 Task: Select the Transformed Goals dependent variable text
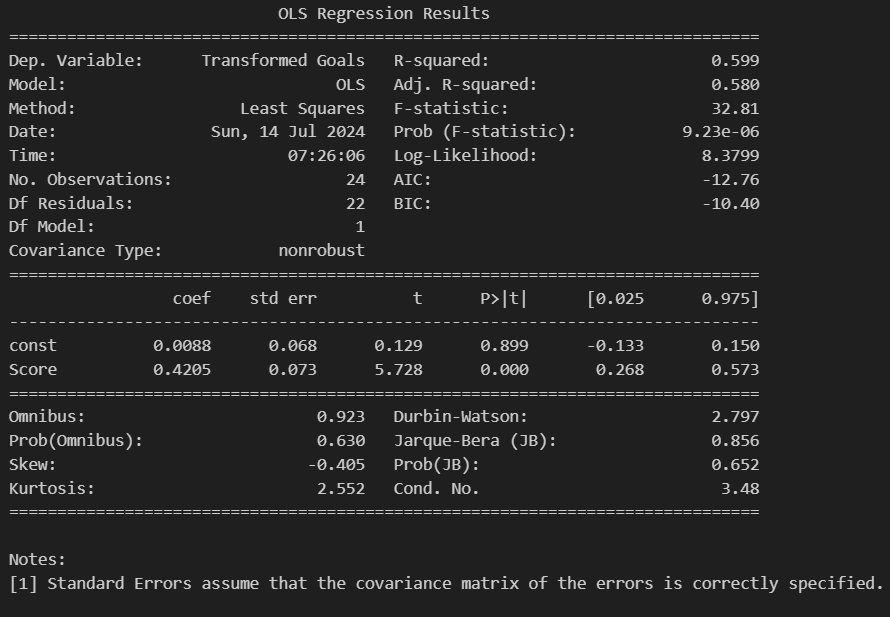283,61
